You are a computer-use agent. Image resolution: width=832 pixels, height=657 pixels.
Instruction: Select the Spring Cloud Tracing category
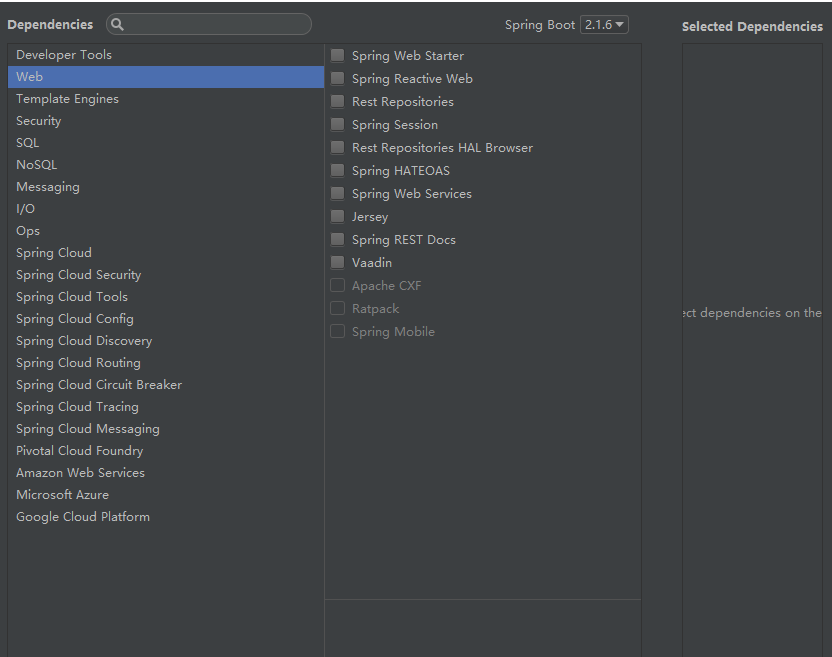(x=166, y=407)
